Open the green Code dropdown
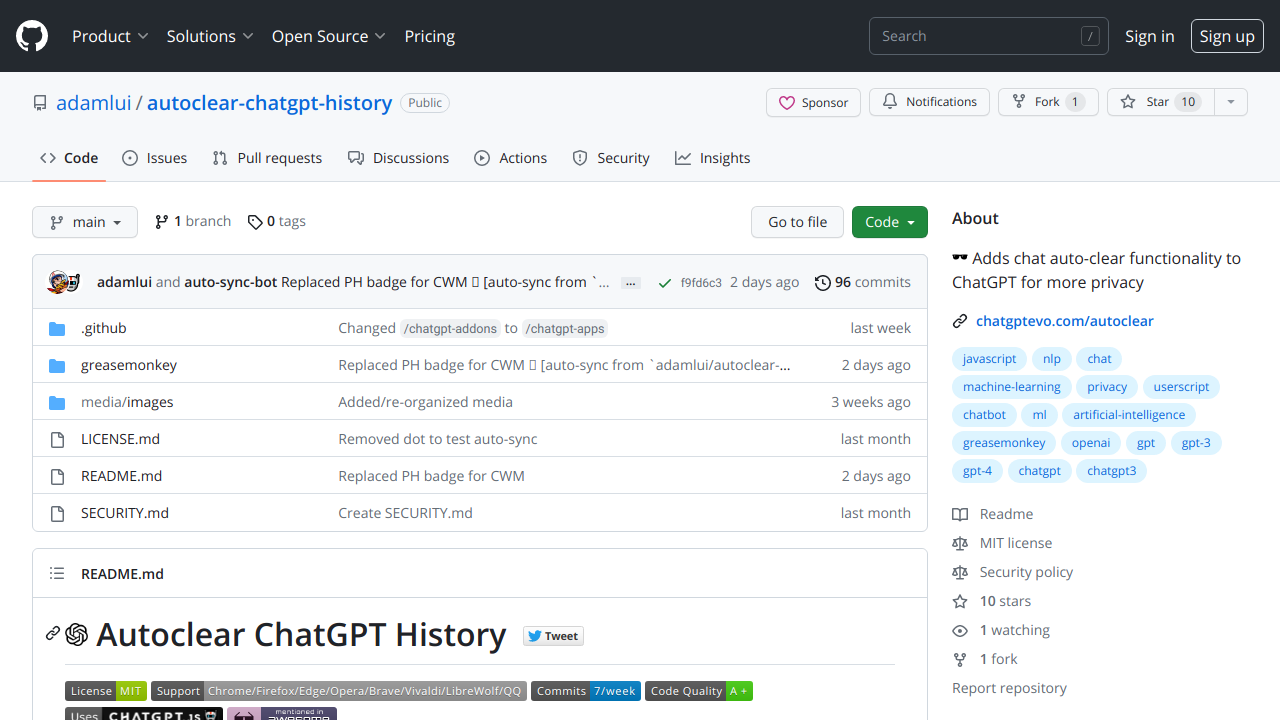Viewport: 1280px width, 720px height. [890, 222]
